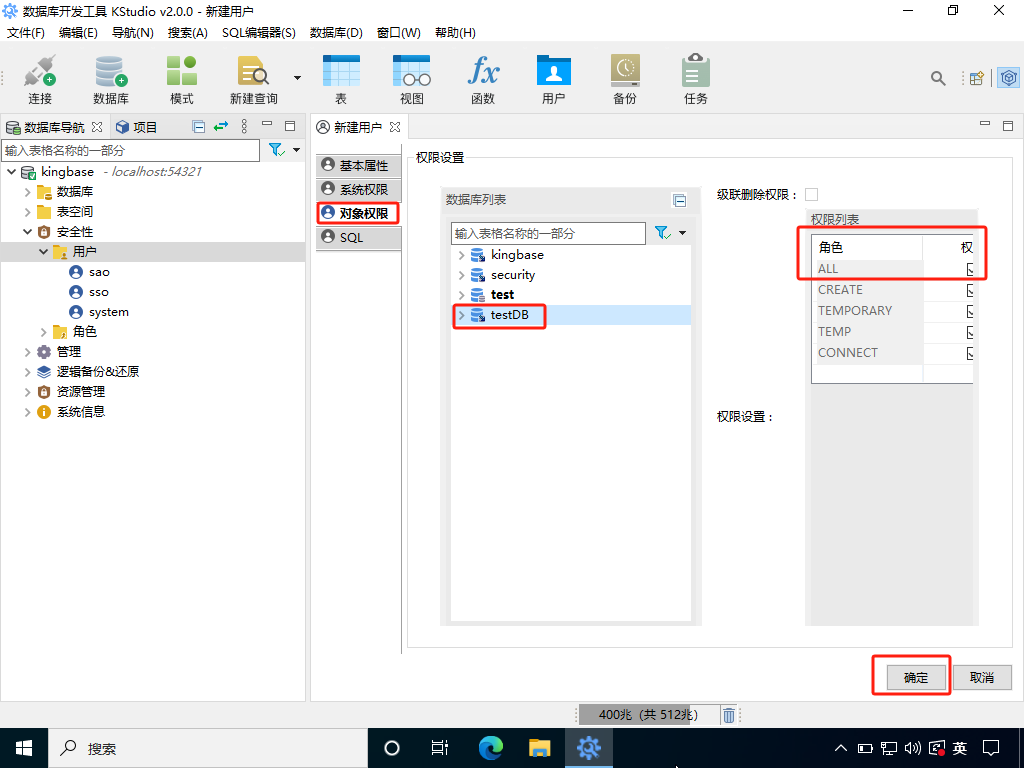The width and height of the screenshot is (1024, 768).
Task: Collapse the 用户 folder in navigator
Action: click(43, 251)
